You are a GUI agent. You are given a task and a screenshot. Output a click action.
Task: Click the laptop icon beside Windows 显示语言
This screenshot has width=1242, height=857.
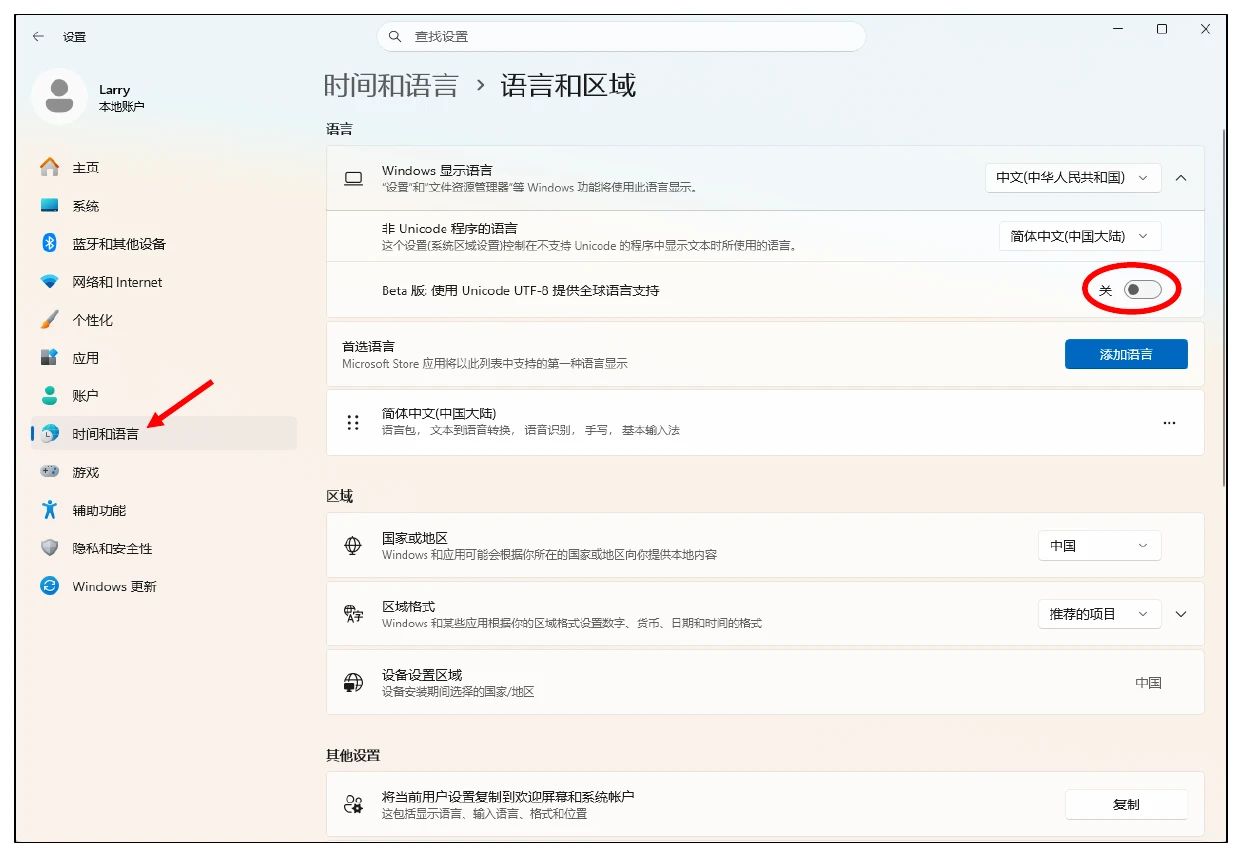(353, 178)
